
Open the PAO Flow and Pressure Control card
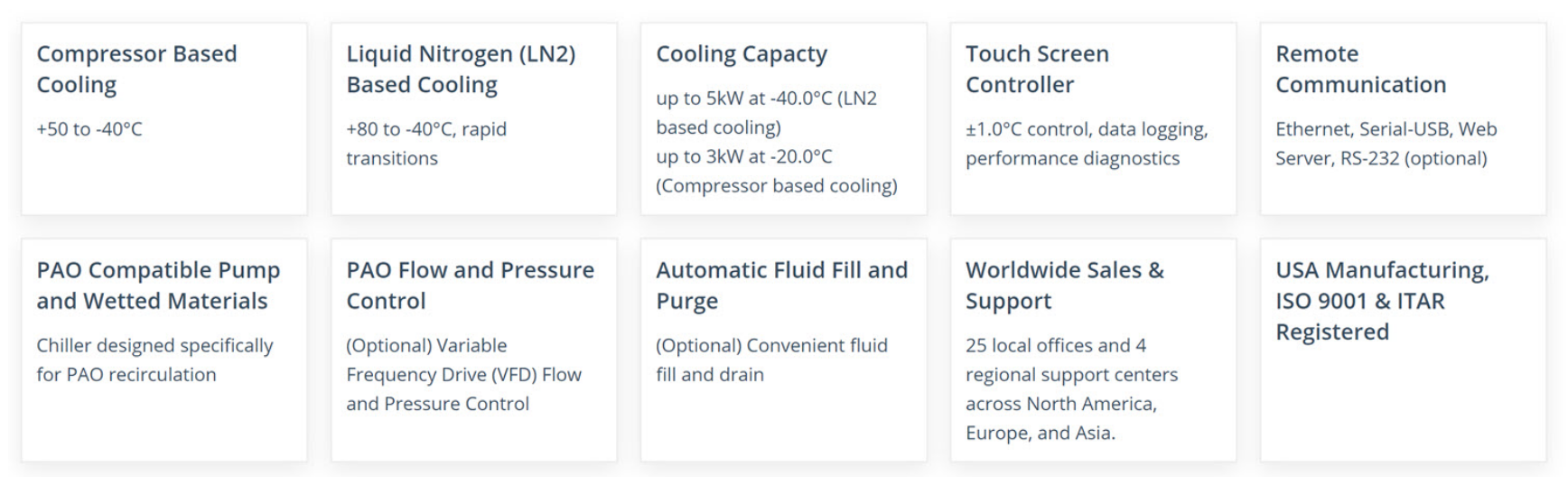[x=474, y=351]
